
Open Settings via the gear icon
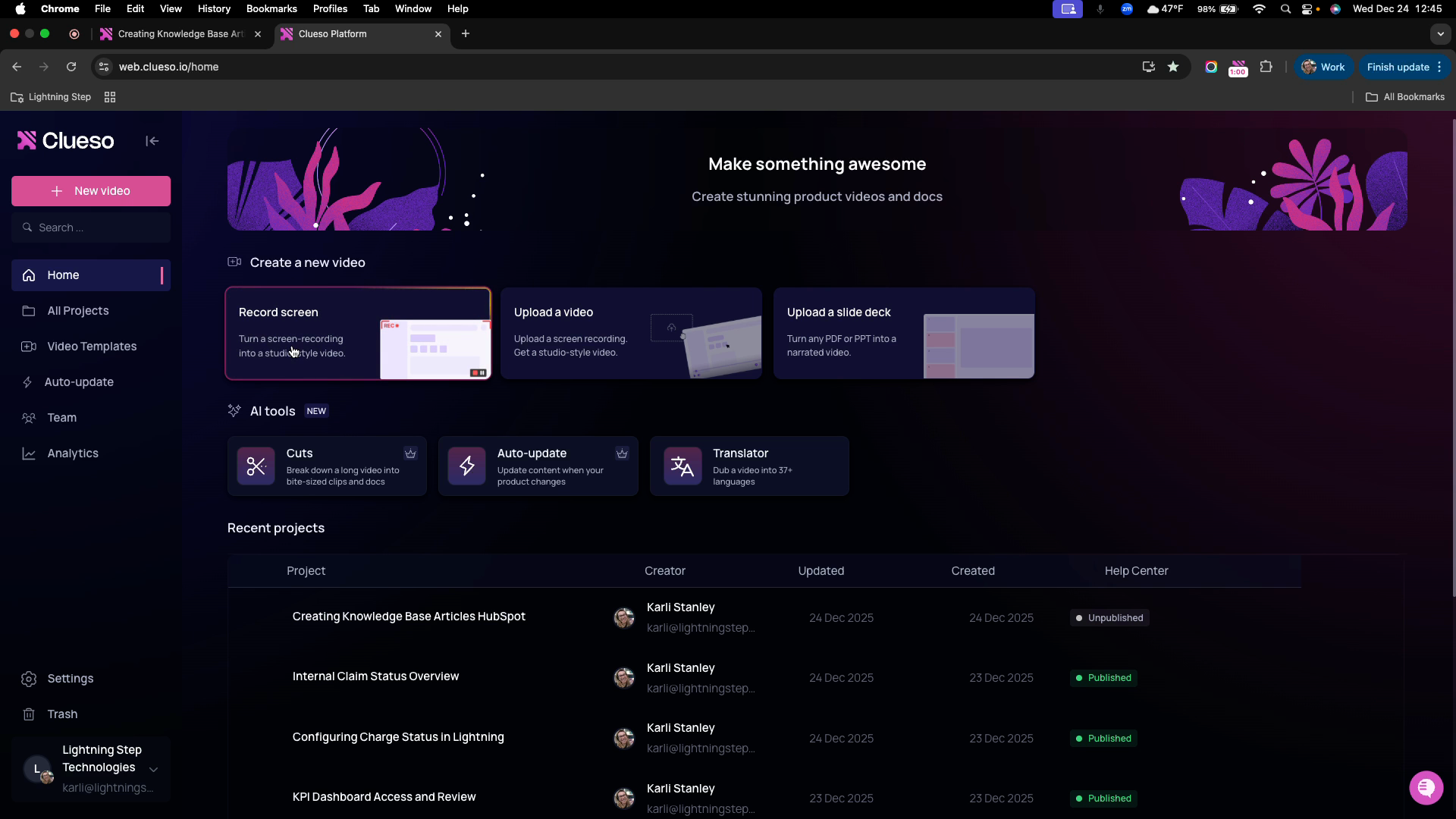click(71, 679)
